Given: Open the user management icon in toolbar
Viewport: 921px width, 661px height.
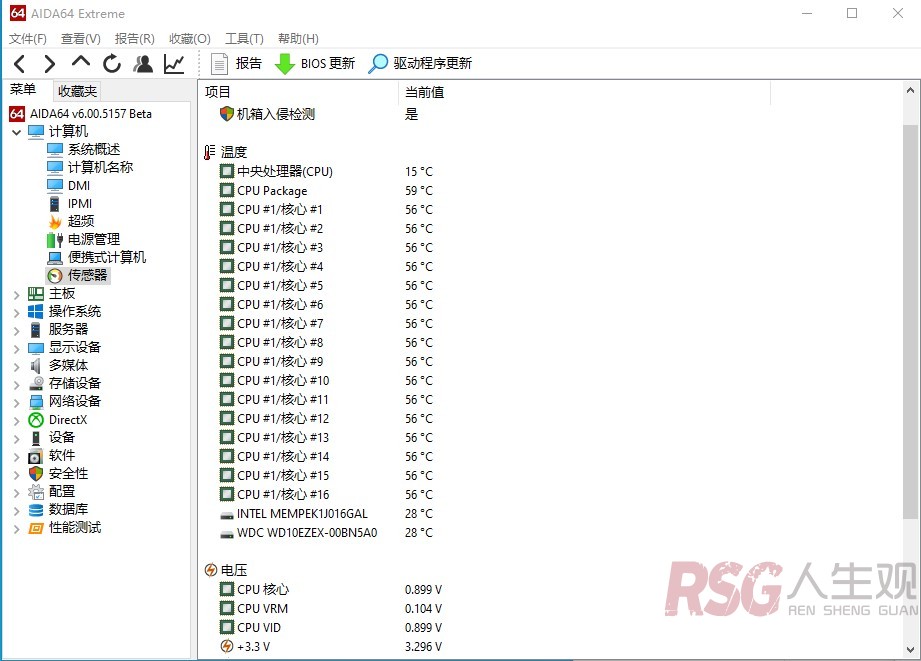Looking at the screenshot, I should tap(143, 63).
